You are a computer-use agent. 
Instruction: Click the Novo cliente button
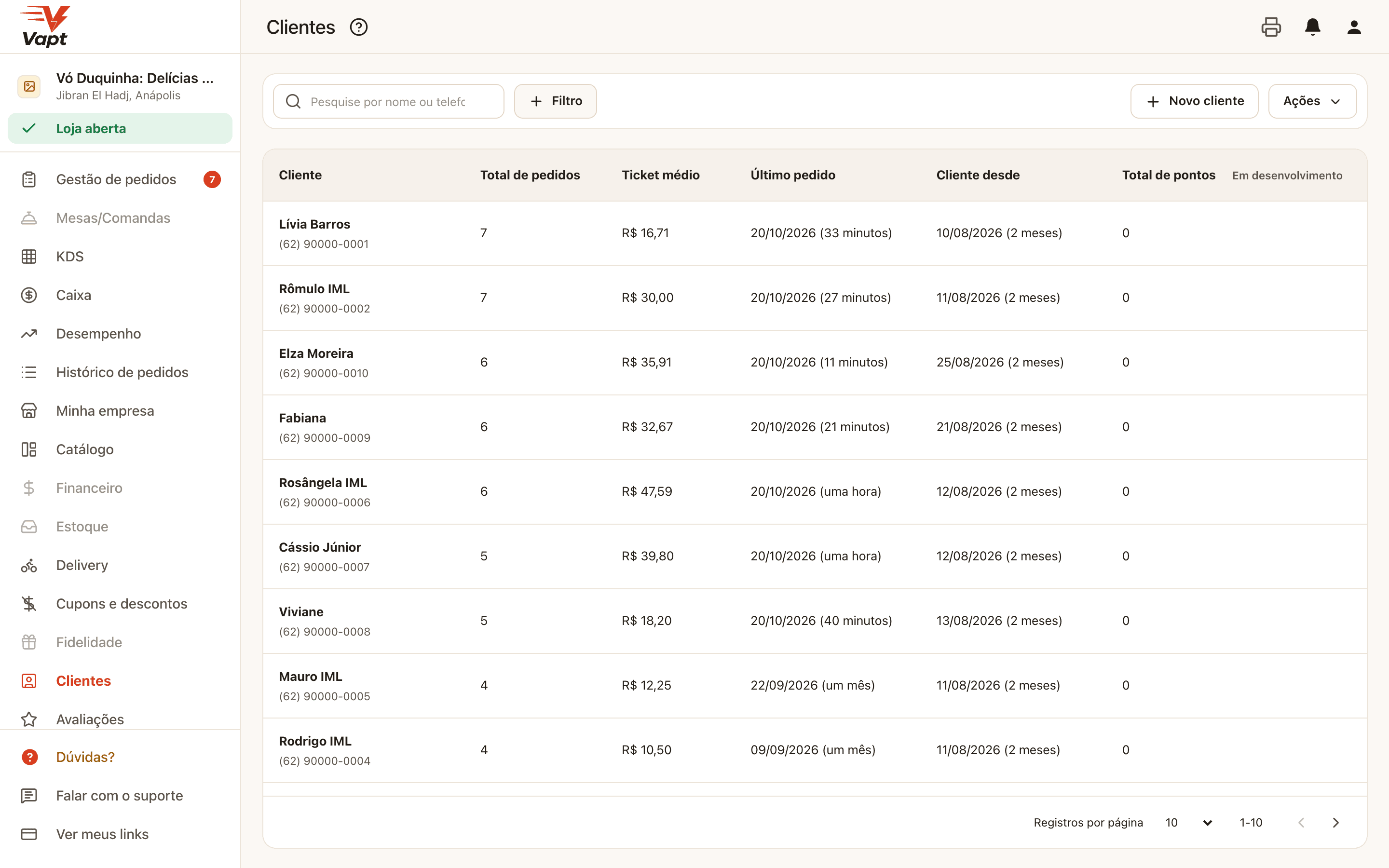click(x=1195, y=101)
